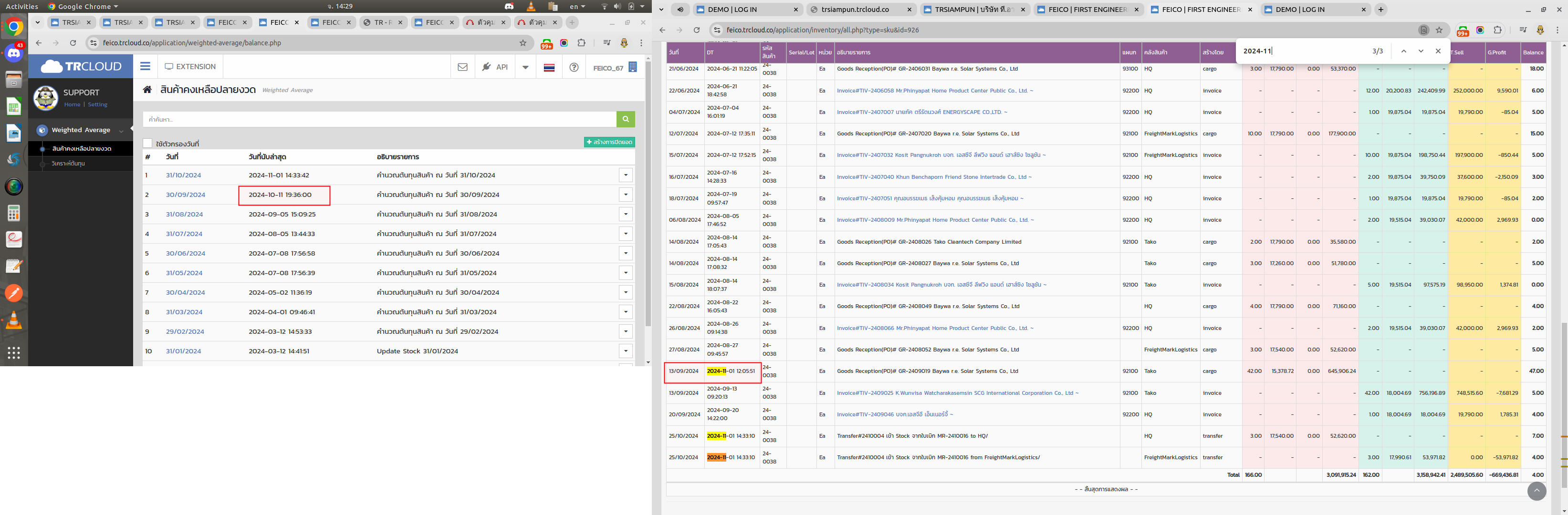
Task: Open the calculator app in the dock
Action: coord(14,214)
